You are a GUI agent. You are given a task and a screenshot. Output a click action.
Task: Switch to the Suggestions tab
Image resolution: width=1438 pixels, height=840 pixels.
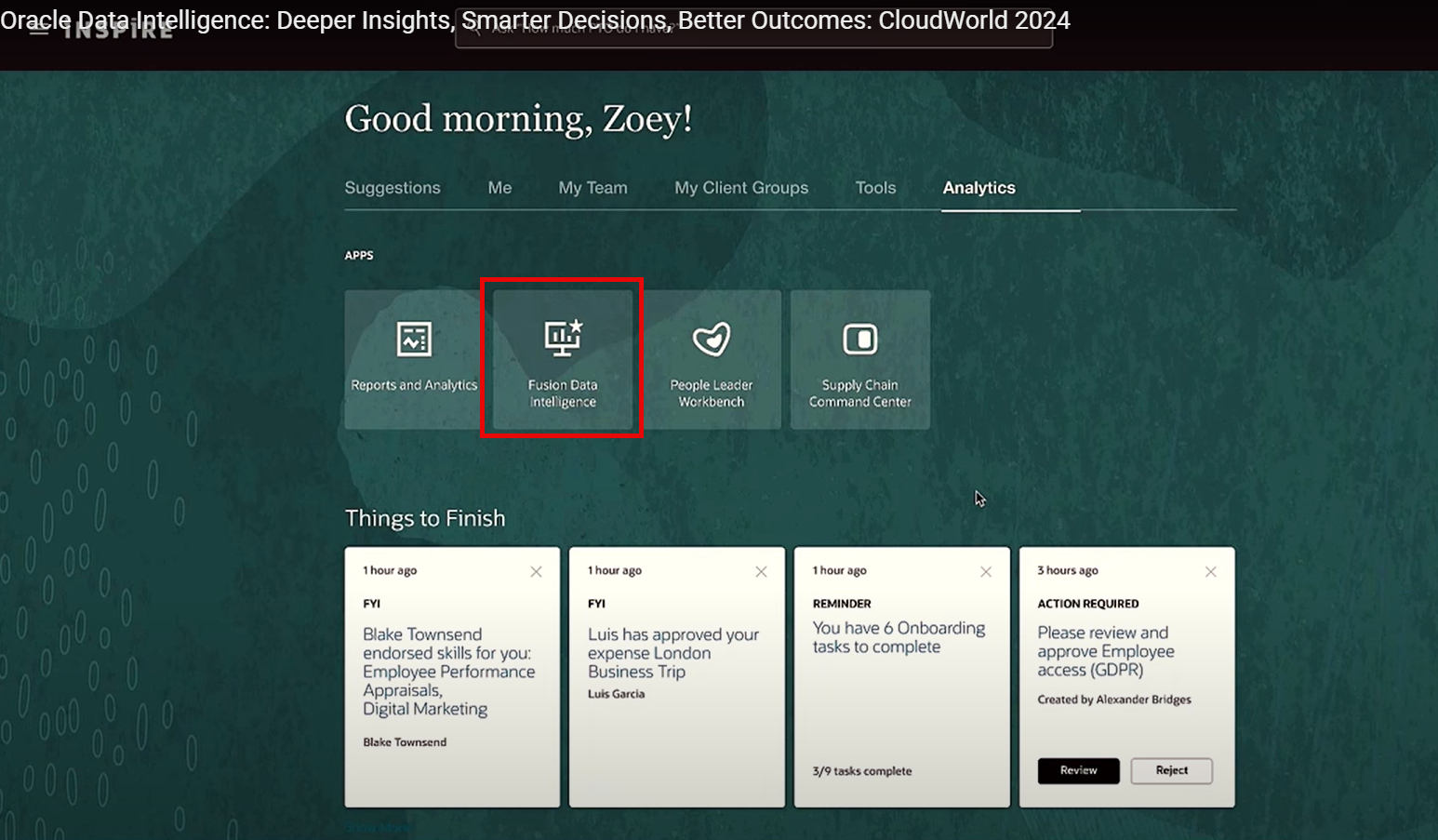pyautogui.click(x=393, y=188)
